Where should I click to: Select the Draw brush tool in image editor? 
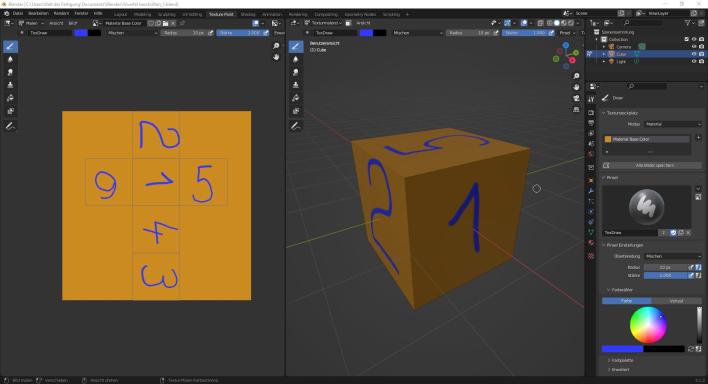click(x=10, y=46)
